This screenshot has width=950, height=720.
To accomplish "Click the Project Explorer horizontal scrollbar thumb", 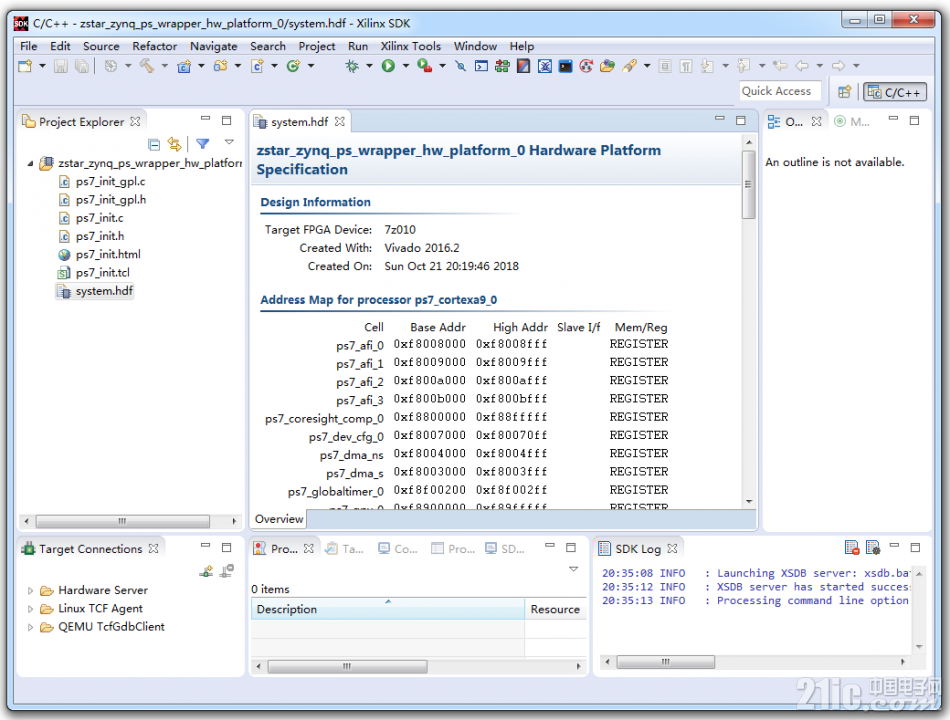I will point(122,521).
